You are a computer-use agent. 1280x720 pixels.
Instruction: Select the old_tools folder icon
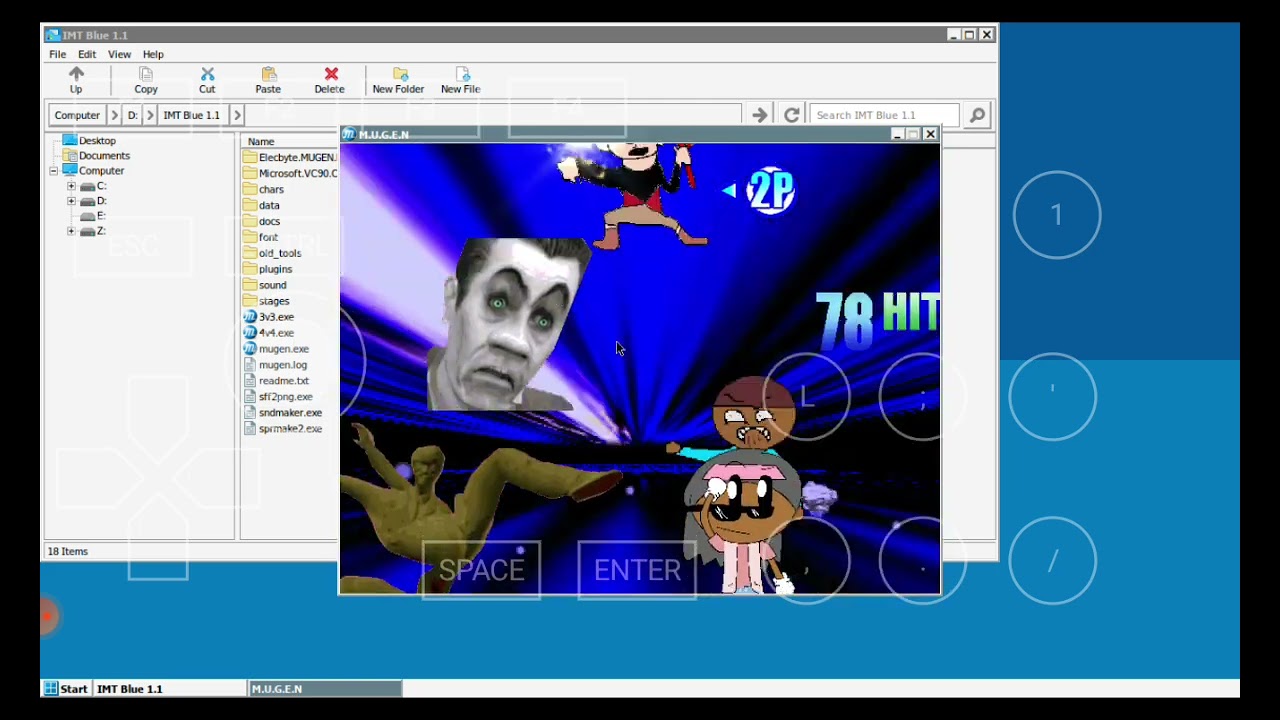250,253
